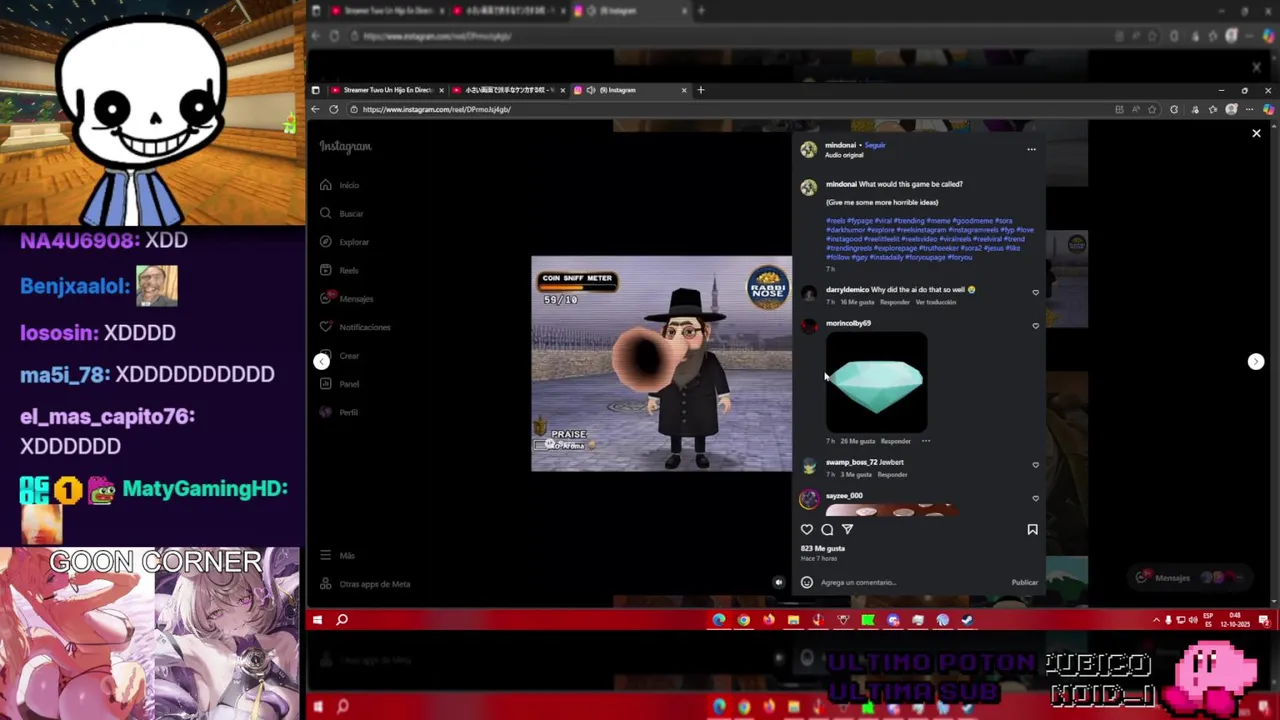Share post with paper plane icon
This screenshot has height=720, width=1280.
tap(847, 529)
